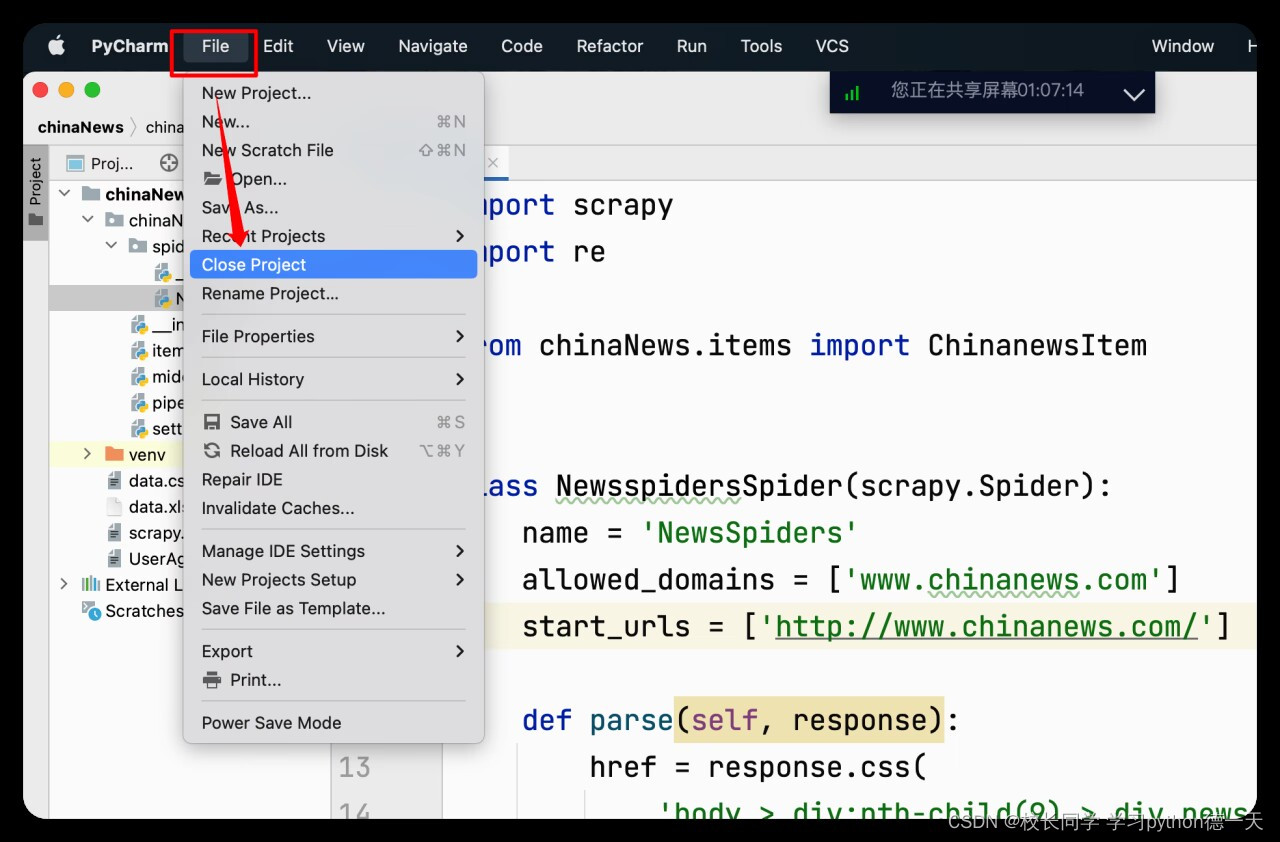Click the target locator icon beside Project dropdown
This screenshot has height=842, width=1280.
[x=168, y=162]
